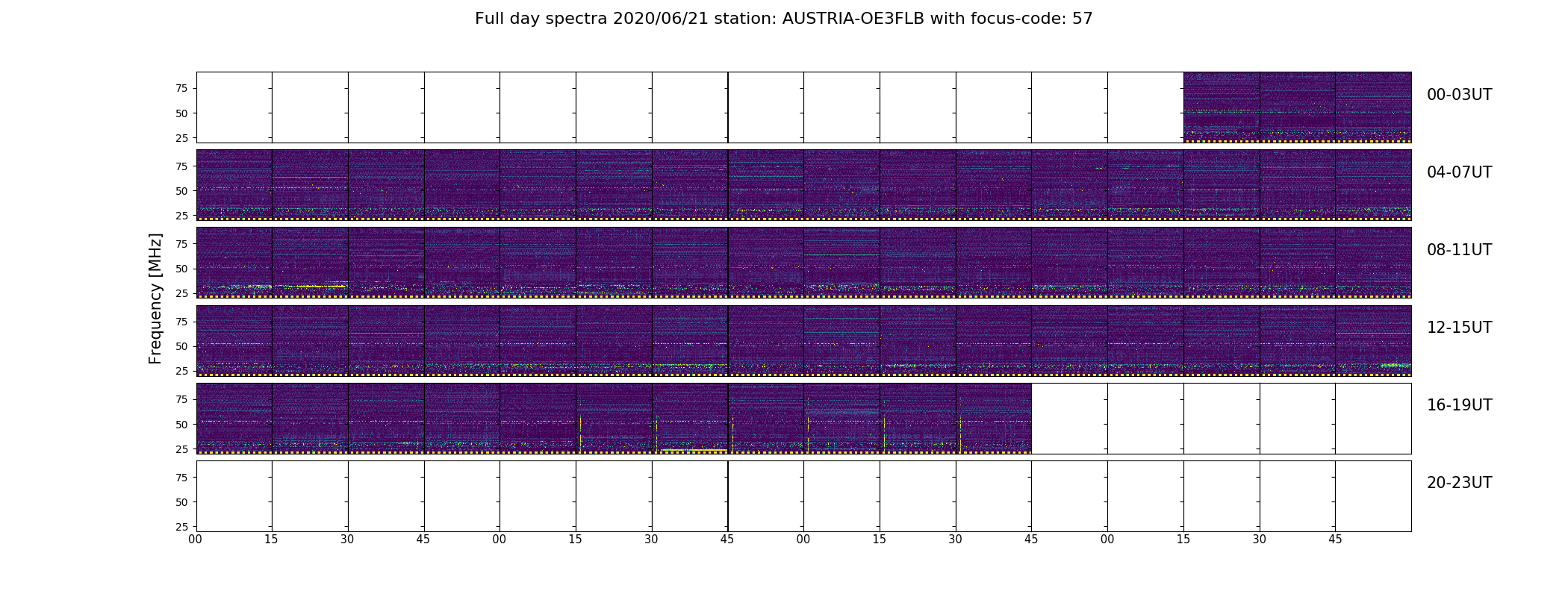Select the 08-11UT row label
The width and height of the screenshot is (1568, 597).
[1459, 250]
